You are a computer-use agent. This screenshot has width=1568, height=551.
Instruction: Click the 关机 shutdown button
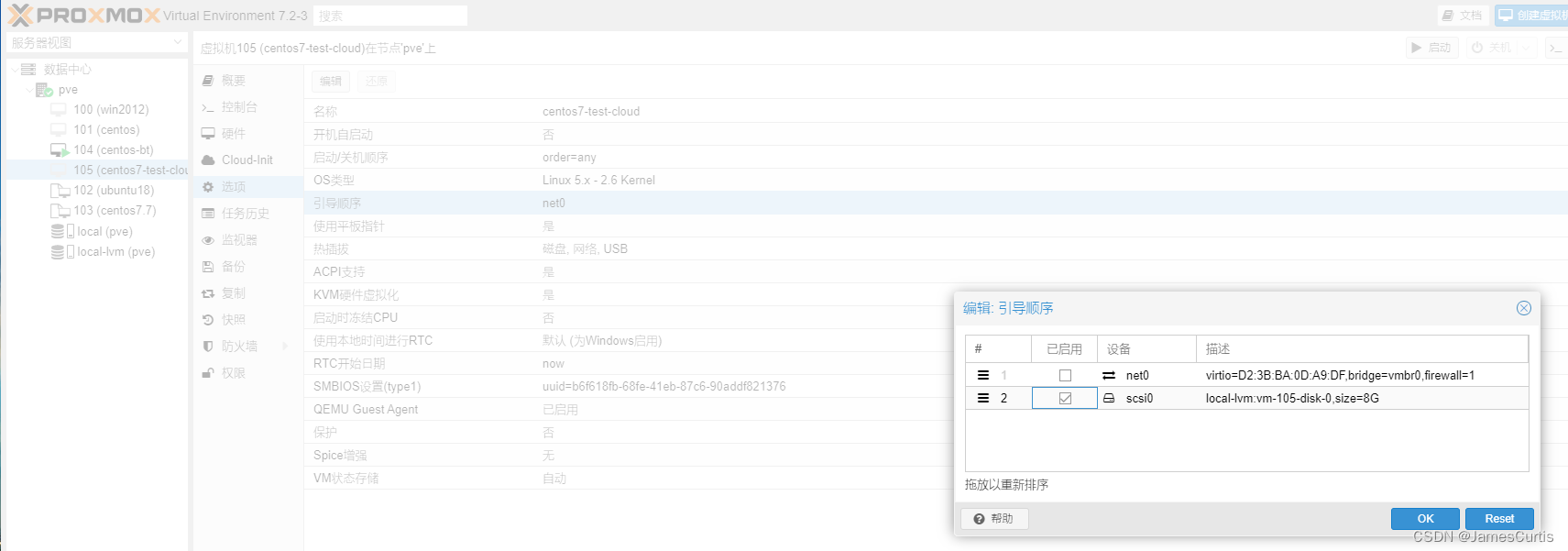tap(1492, 48)
